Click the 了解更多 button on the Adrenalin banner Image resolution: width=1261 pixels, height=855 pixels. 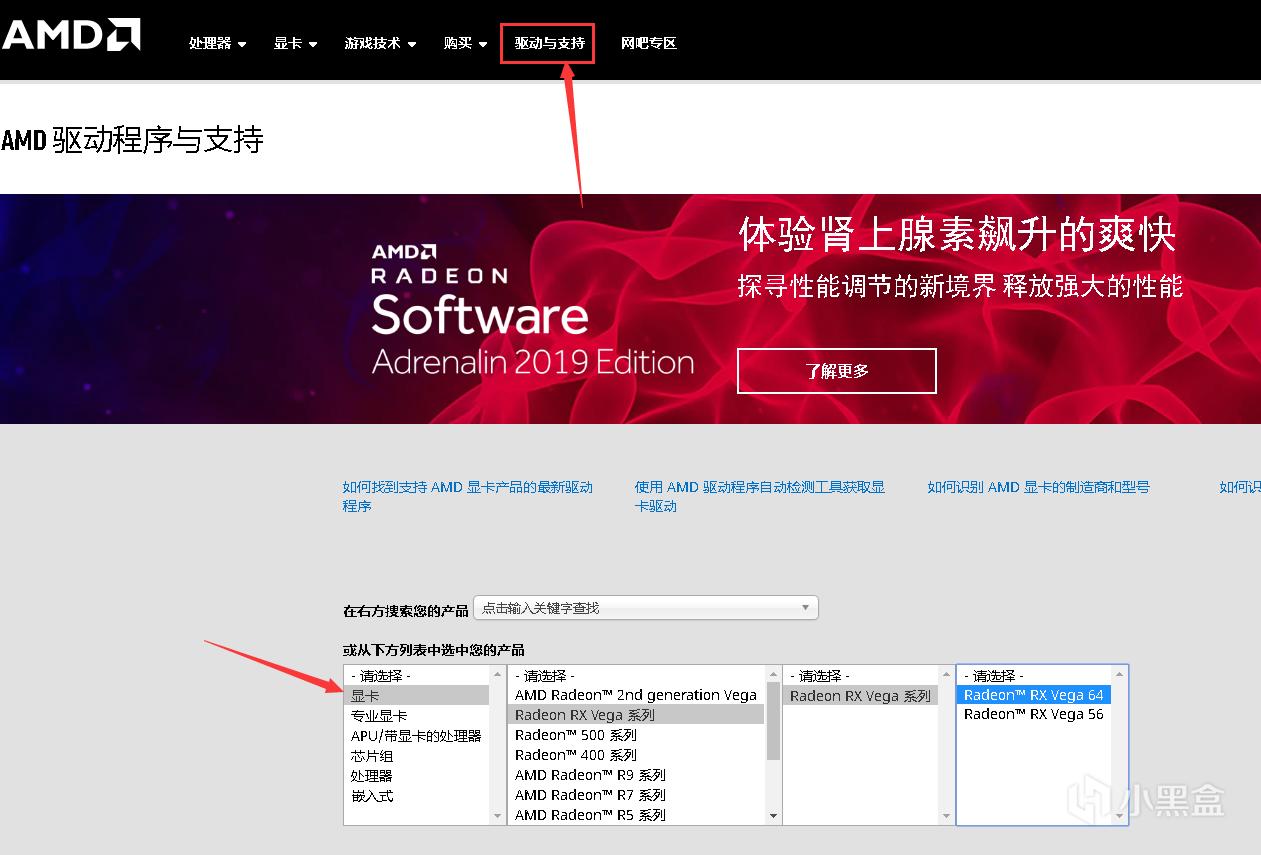coord(836,370)
